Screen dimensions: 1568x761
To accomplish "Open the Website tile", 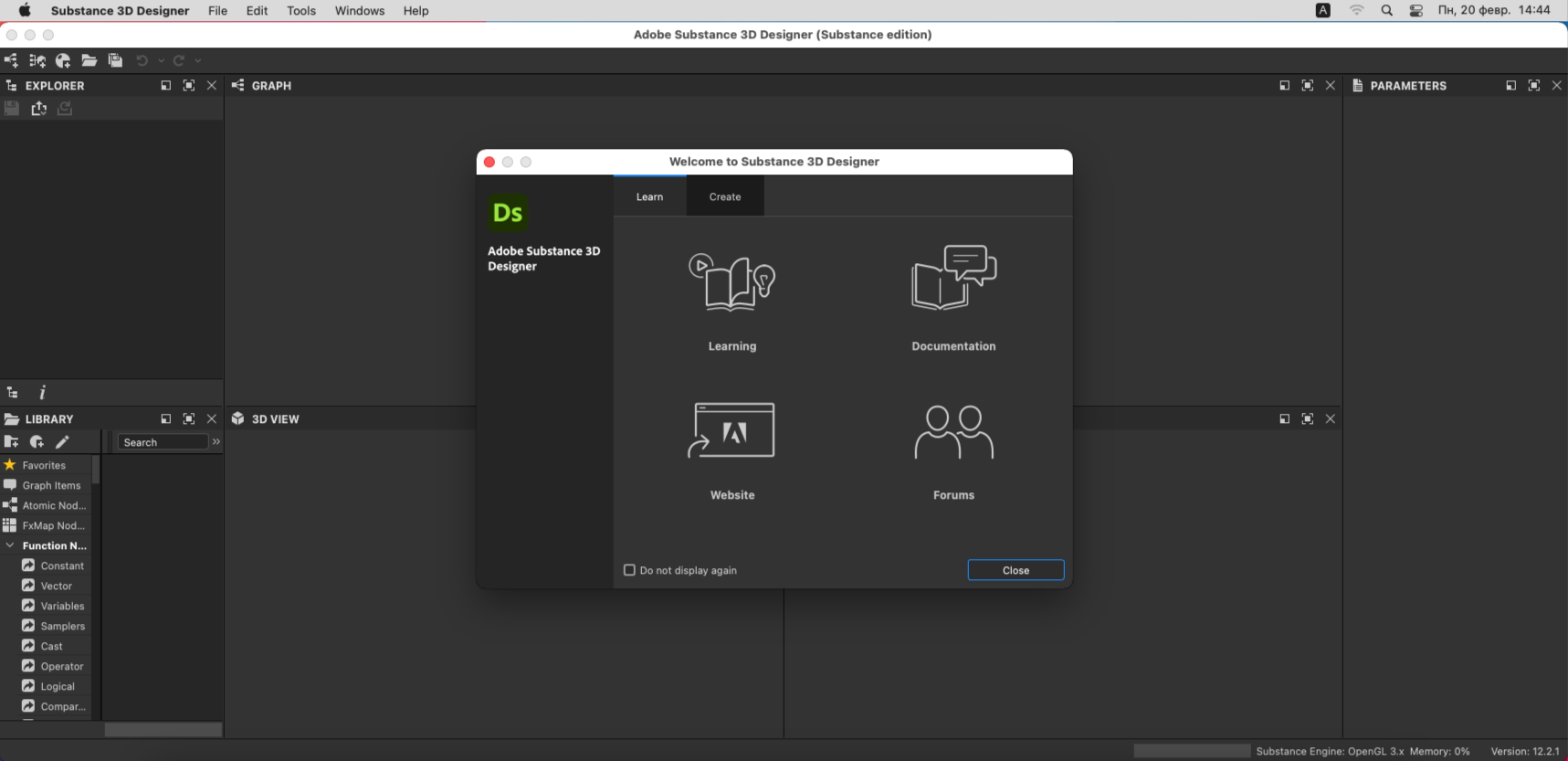I will coord(732,450).
